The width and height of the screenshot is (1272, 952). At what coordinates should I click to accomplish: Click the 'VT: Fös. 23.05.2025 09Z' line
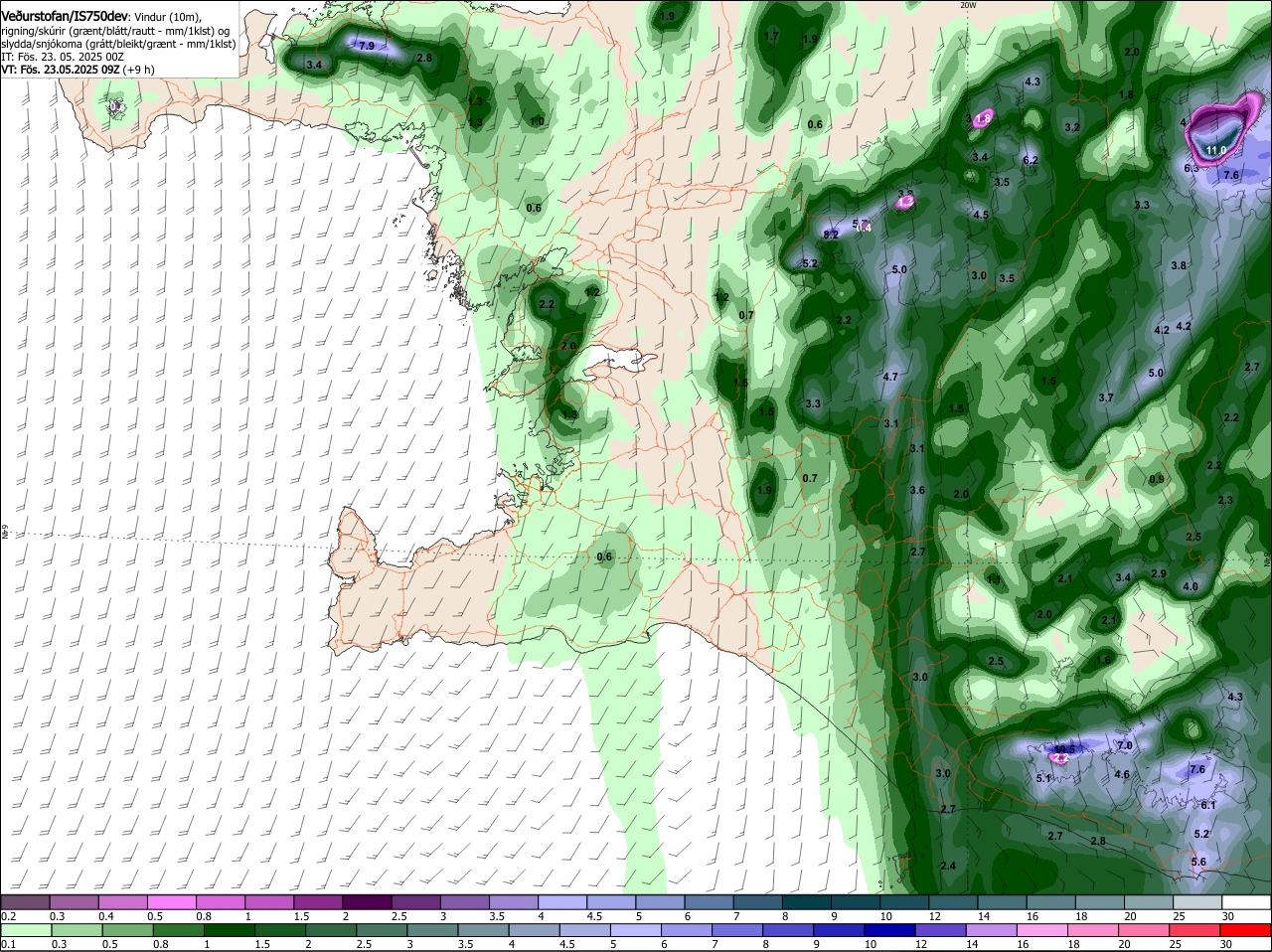(61, 70)
